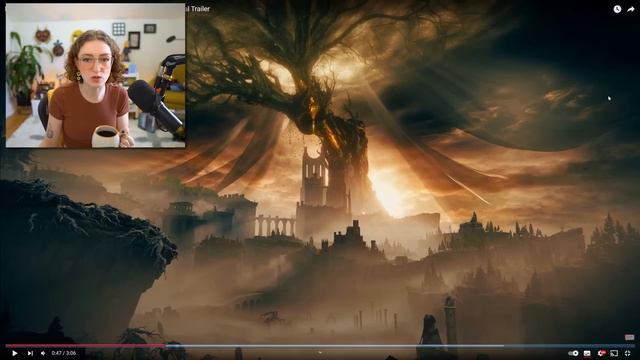Seek using the video progress bar
This screenshot has width=640, height=360.
[x=320, y=346]
